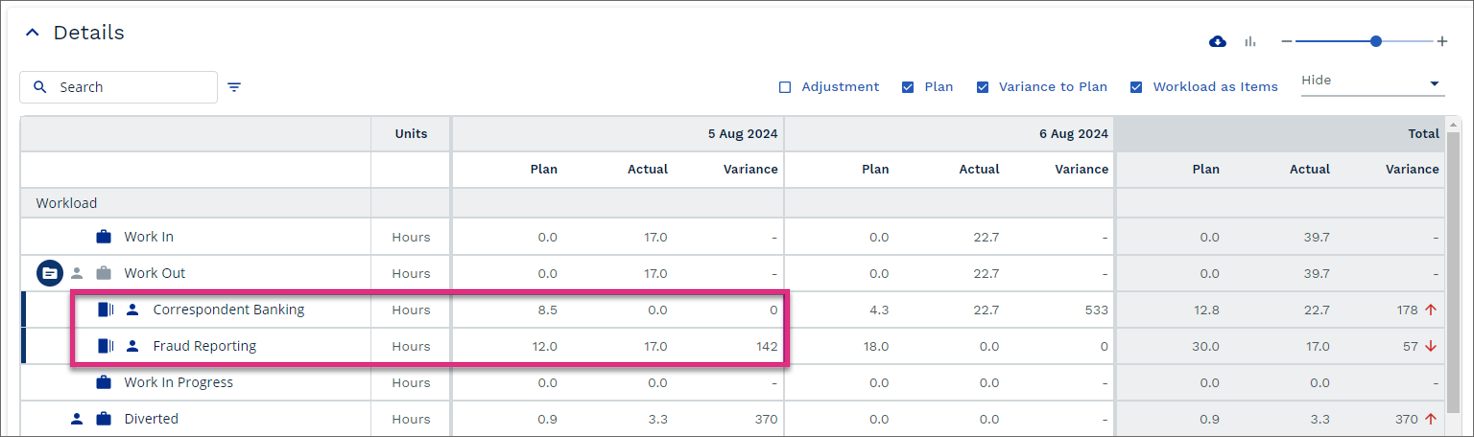
Task: Collapse the Details section chevron
Action: [x=33, y=33]
